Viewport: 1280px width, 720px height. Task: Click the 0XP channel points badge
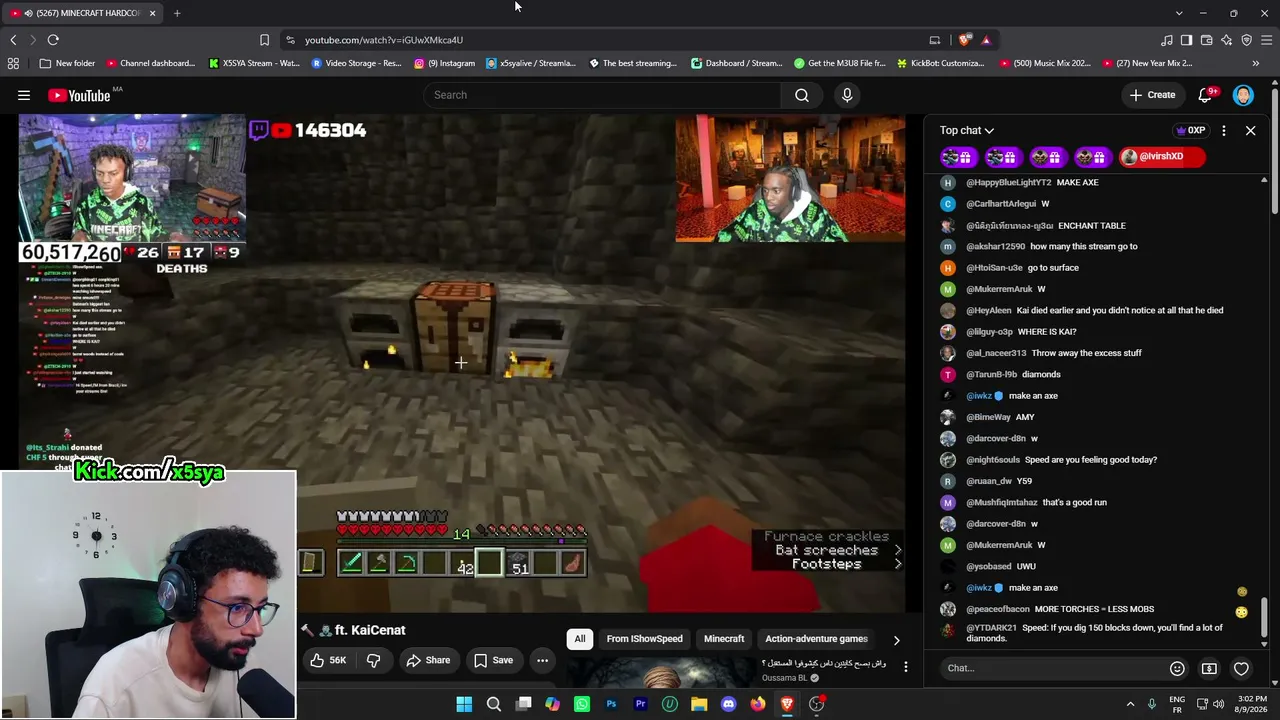click(1191, 130)
